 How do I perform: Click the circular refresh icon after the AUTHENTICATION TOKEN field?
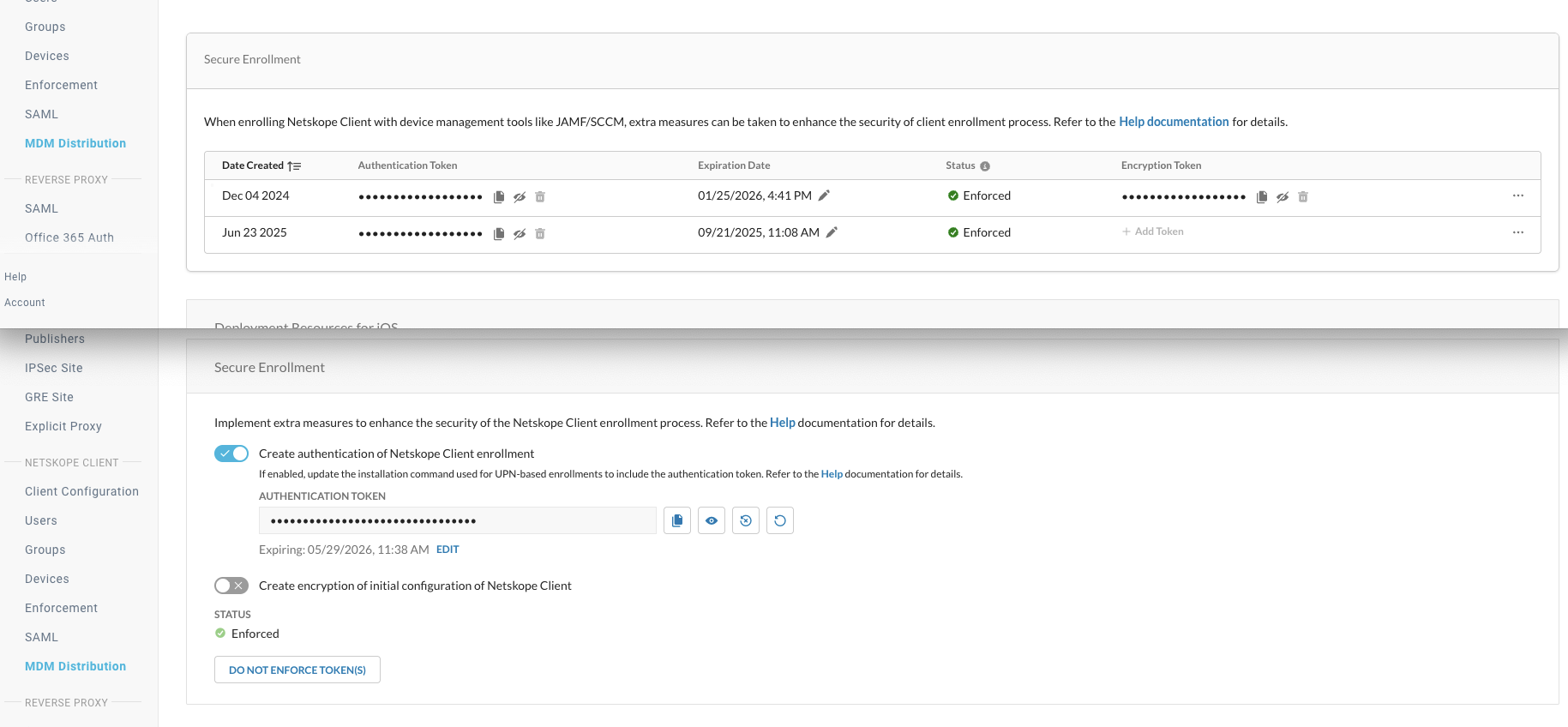coord(780,520)
